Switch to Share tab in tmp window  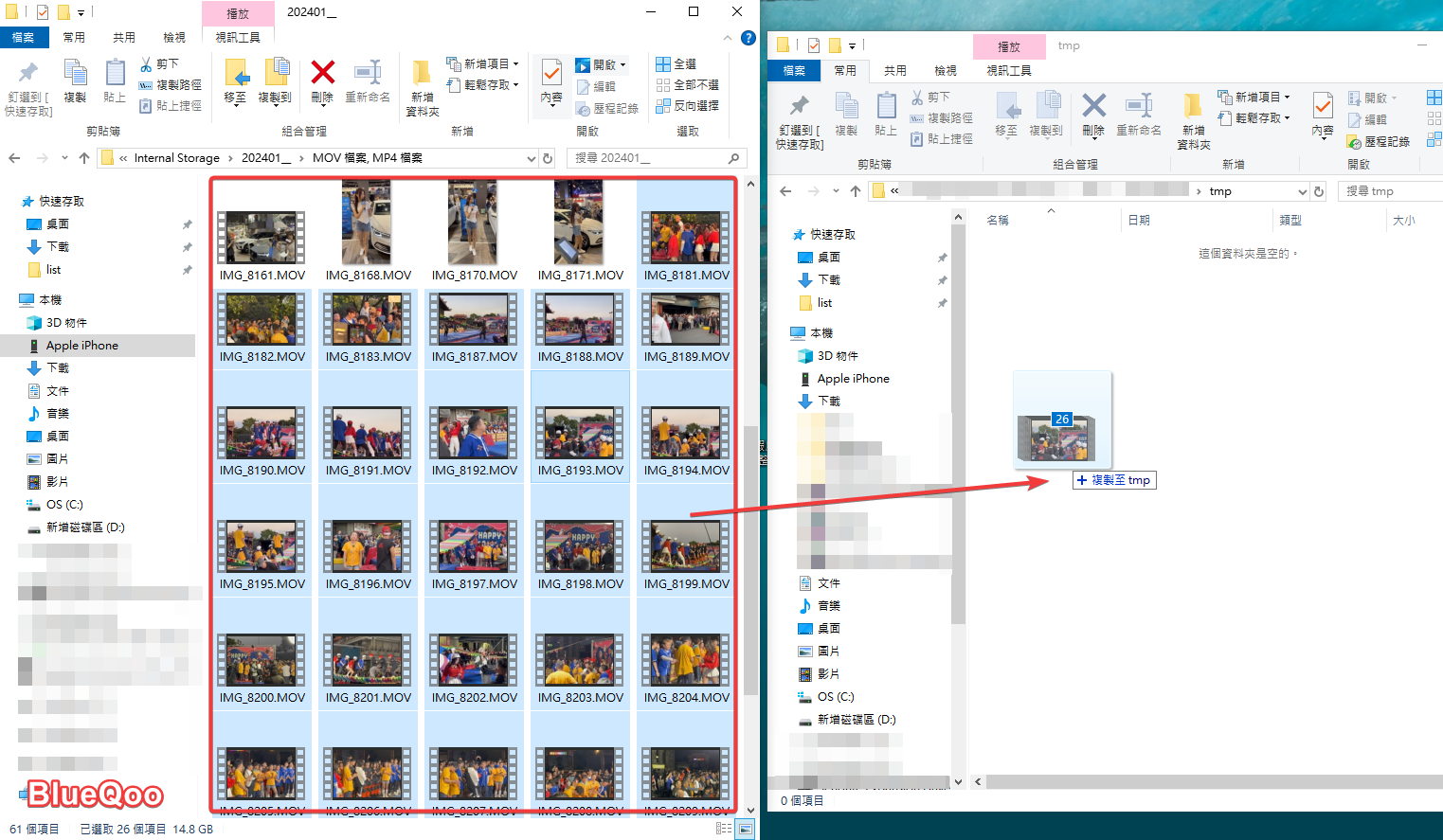tap(894, 71)
